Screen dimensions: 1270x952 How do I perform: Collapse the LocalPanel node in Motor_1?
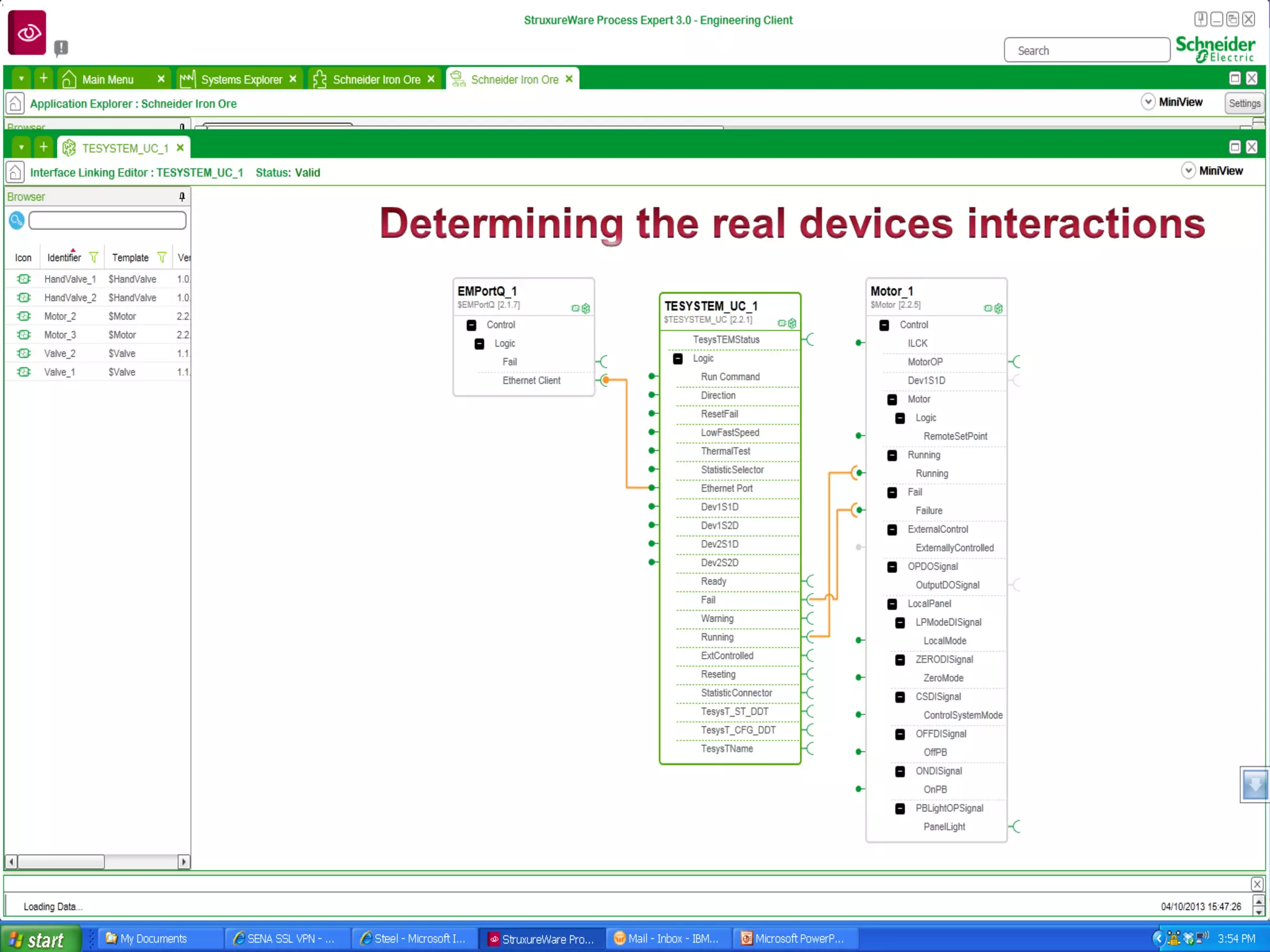[892, 604]
